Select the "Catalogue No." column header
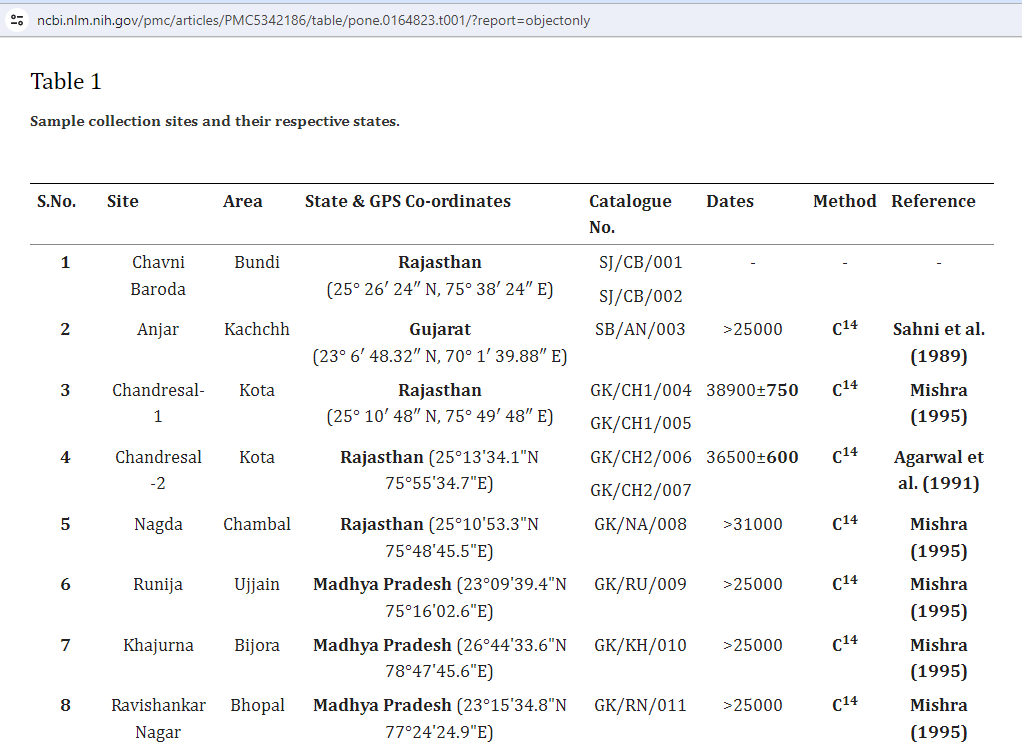This screenshot has height=749, width=1022. click(630, 214)
